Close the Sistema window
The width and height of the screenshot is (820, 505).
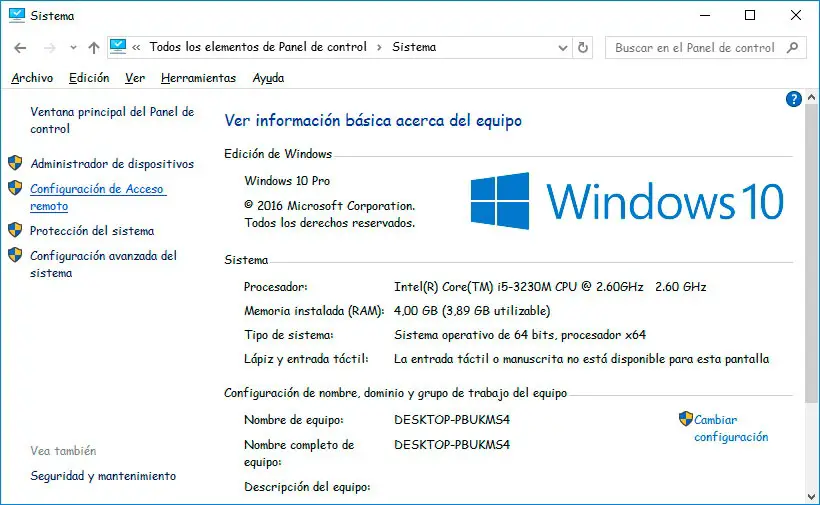(x=795, y=15)
